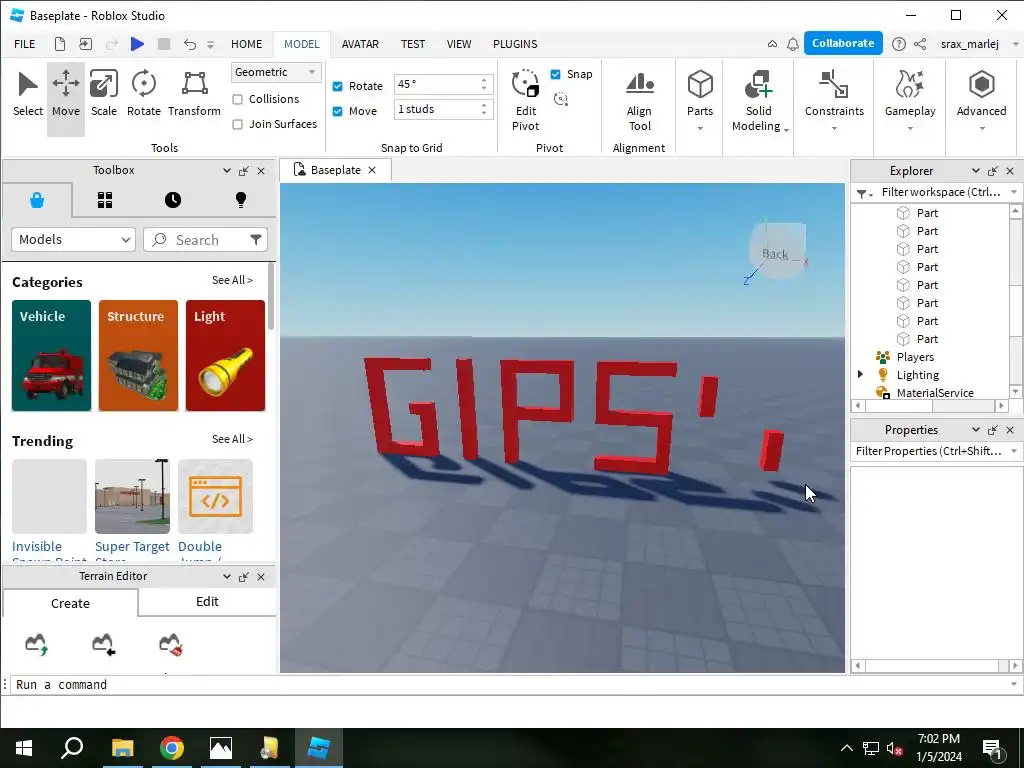Open the Gameplay tools
This screenshot has height=768, width=1024.
pos(910,101)
